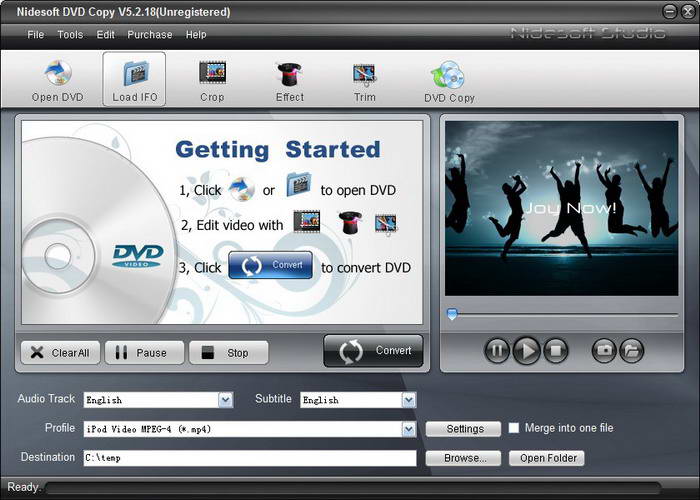Click the Open Folder button
The image size is (700, 500).
coord(546,458)
